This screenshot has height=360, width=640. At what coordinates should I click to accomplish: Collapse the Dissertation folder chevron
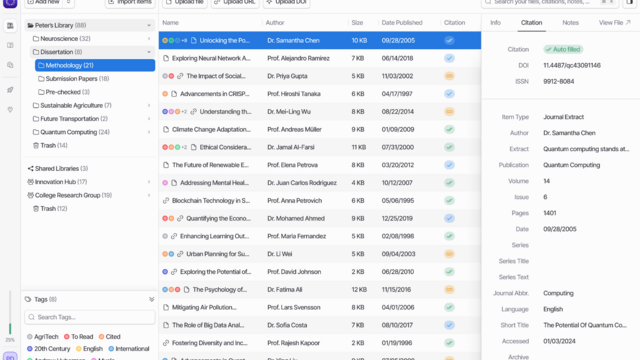point(149,52)
